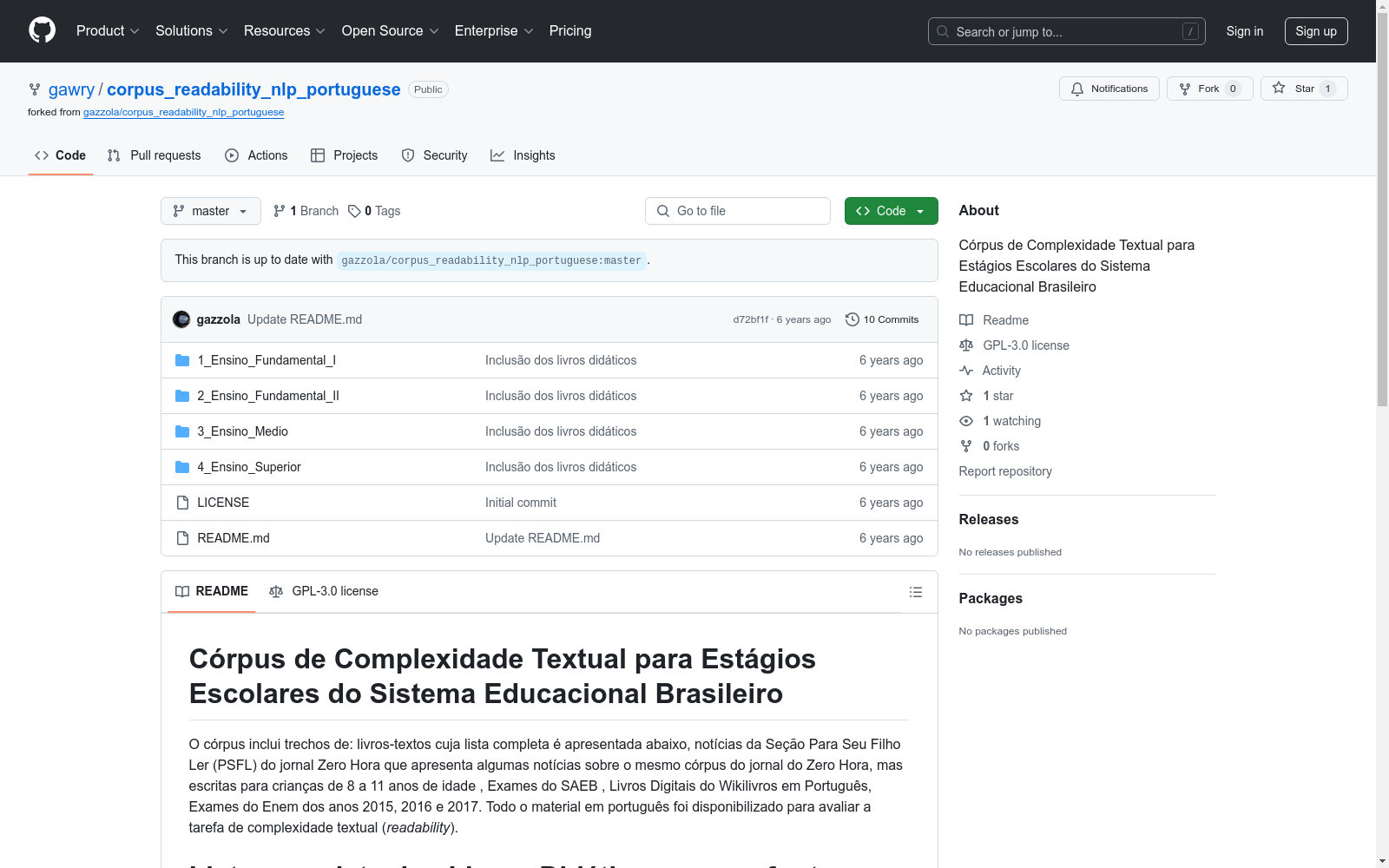Click the Sign up button
This screenshot has height=868, width=1389.
click(x=1316, y=31)
